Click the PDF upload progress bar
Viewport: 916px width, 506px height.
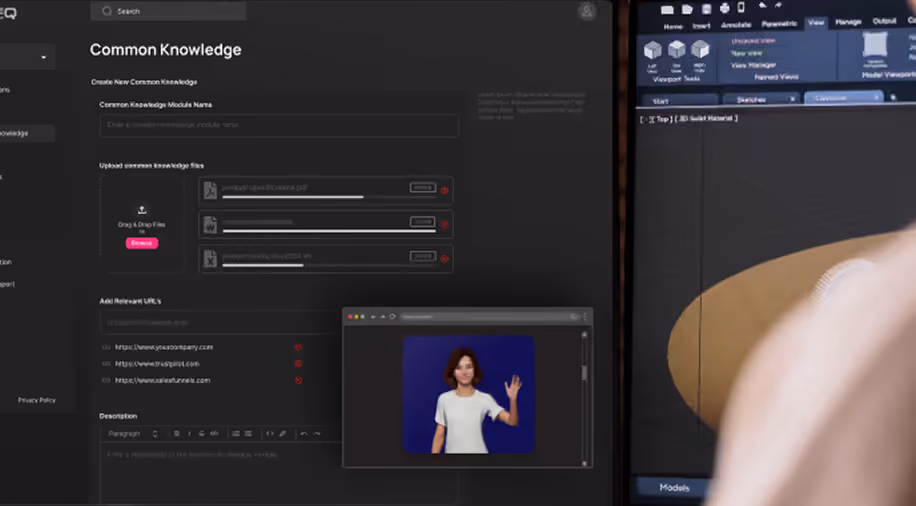329,197
